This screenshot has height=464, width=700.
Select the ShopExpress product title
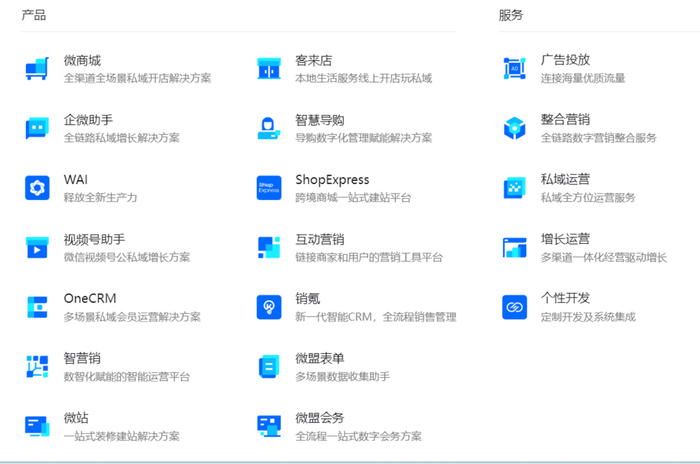pos(332,180)
